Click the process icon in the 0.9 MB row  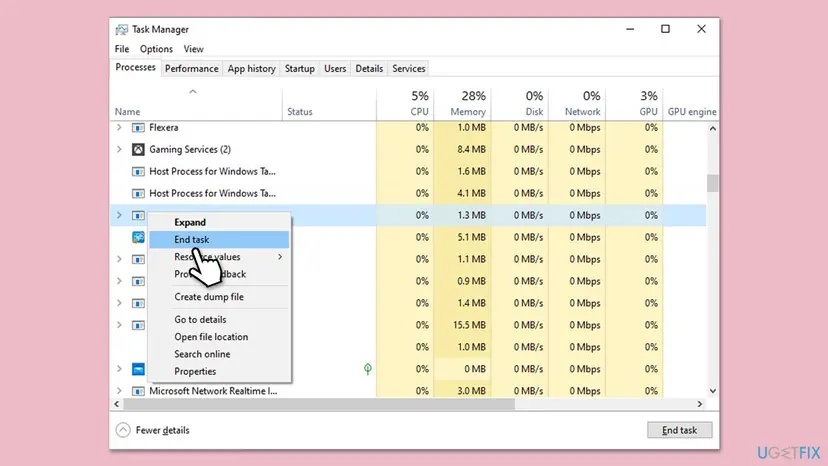138,281
